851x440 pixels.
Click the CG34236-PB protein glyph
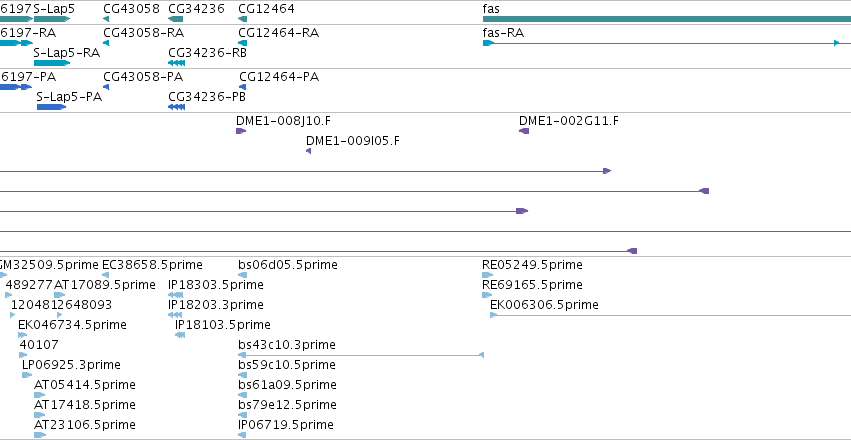tap(176, 107)
